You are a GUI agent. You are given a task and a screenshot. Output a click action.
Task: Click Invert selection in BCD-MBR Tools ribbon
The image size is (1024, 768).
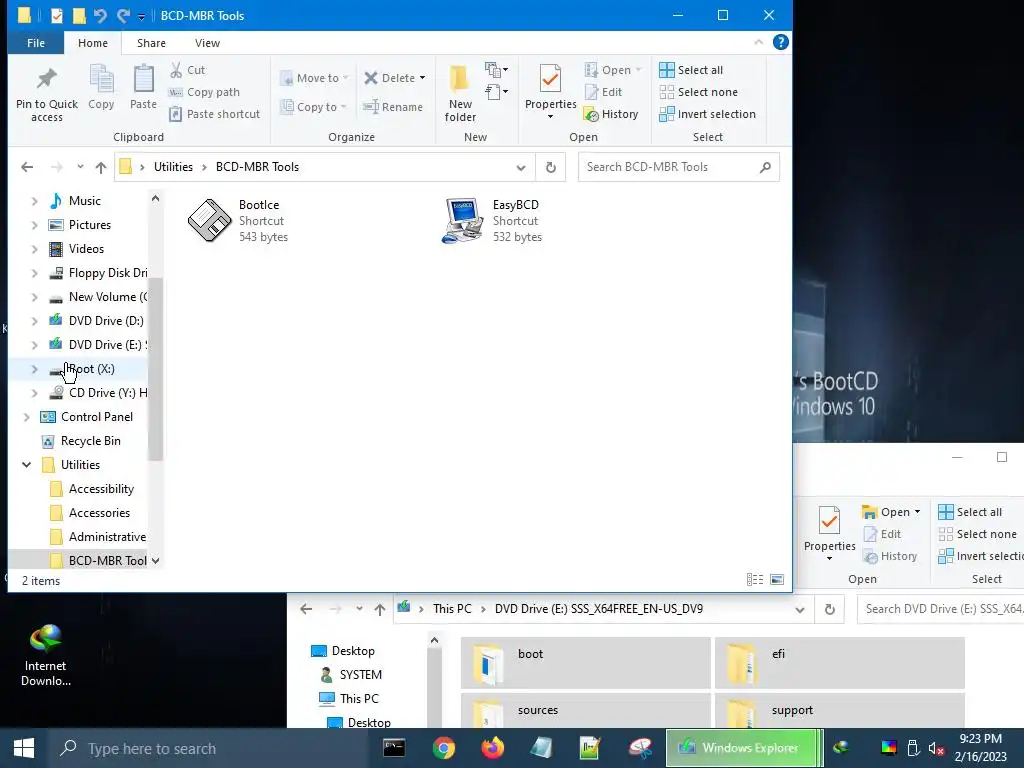pyautogui.click(x=707, y=114)
